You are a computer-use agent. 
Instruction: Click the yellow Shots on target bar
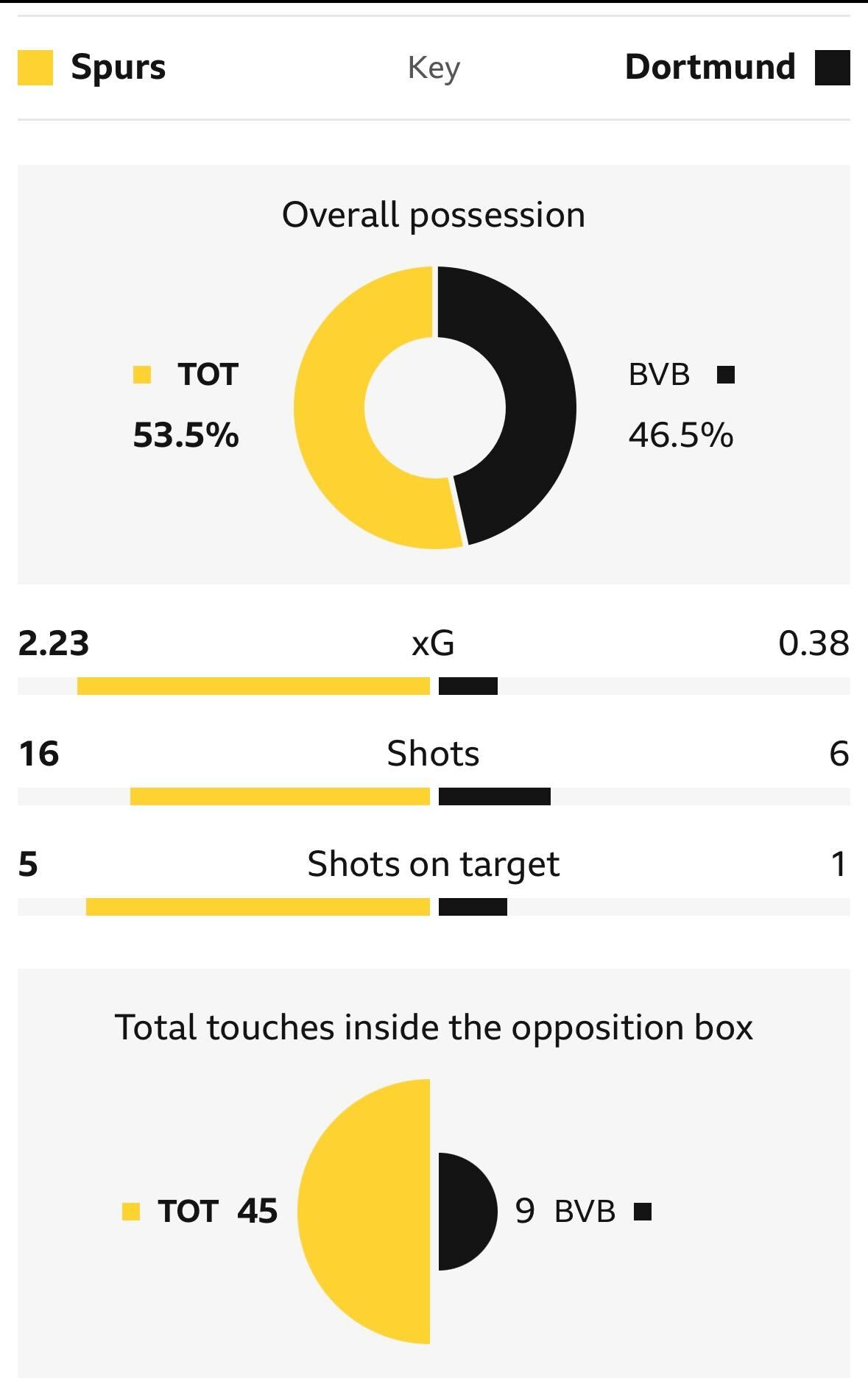(258, 907)
